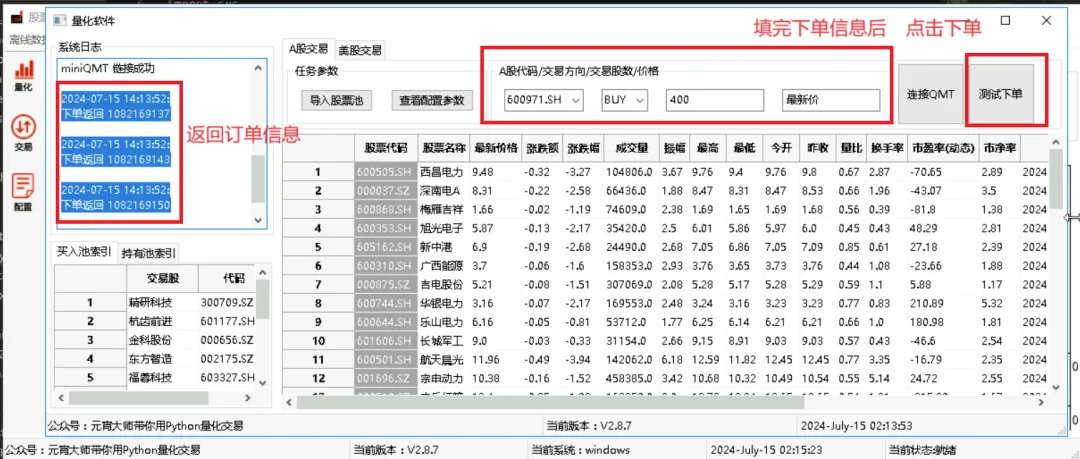This screenshot has width=1080, height=459.
Task: Click the 导入股票池 button
Action: tap(337, 100)
